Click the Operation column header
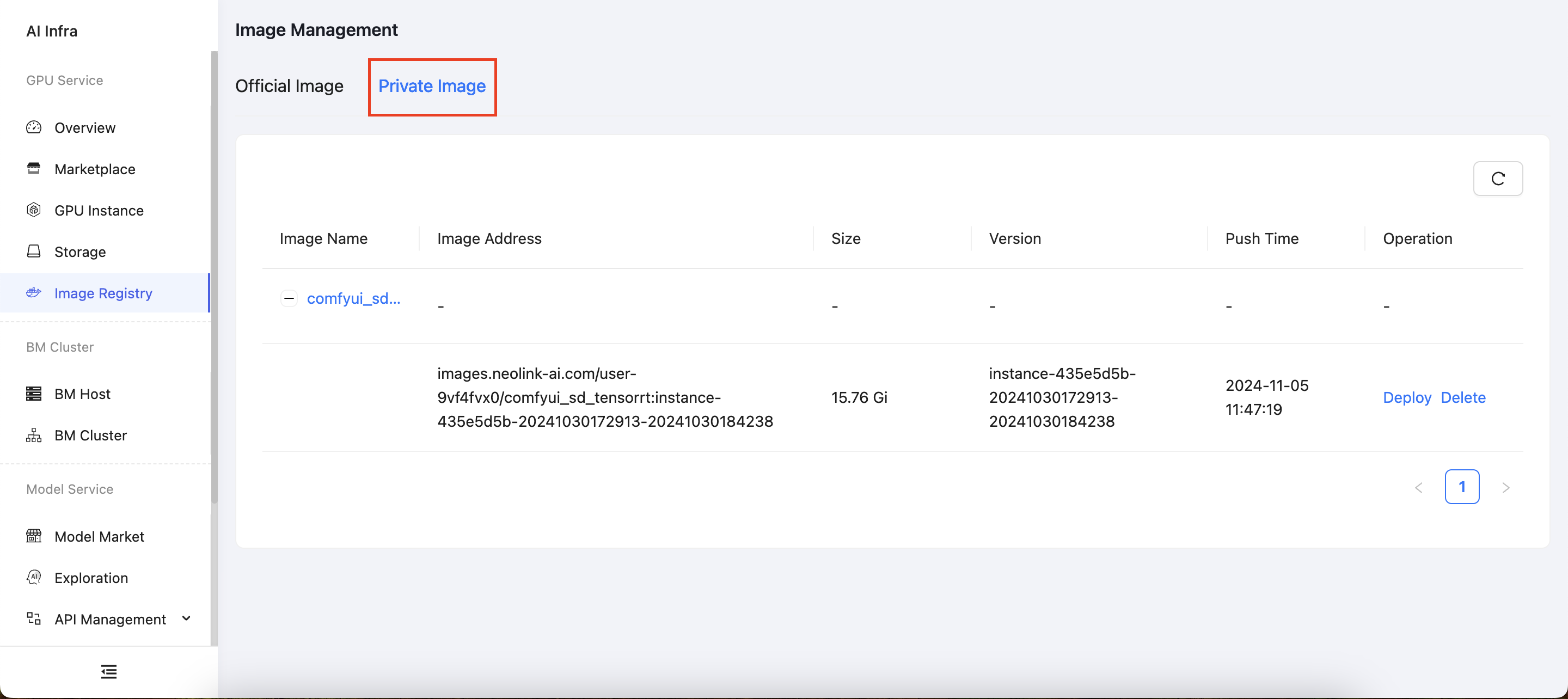The width and height of the screenshot is (1568, 699). click(x=1418, y=238)
